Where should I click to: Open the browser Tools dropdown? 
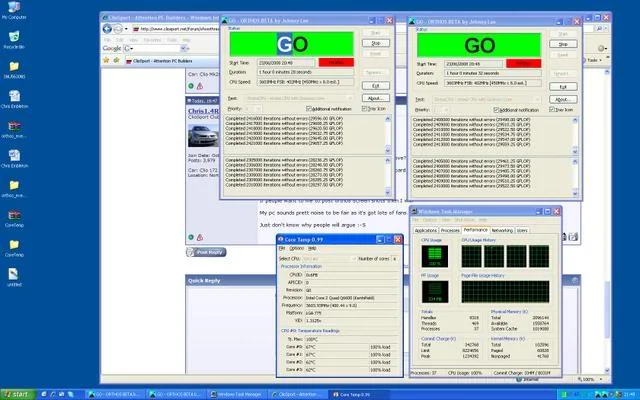pyautogui.click(x=594, y=60)
